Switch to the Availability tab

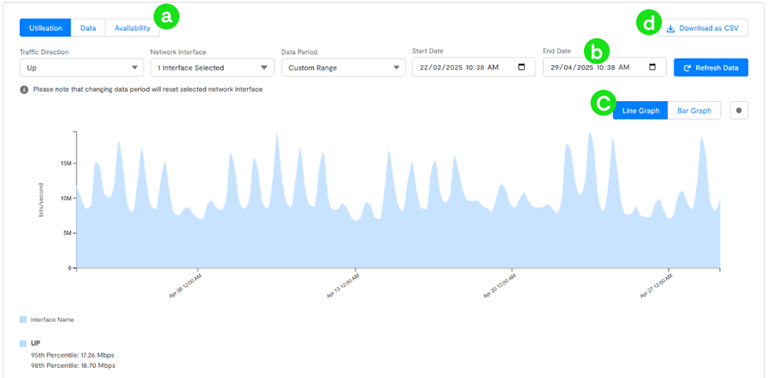[132, 28]
